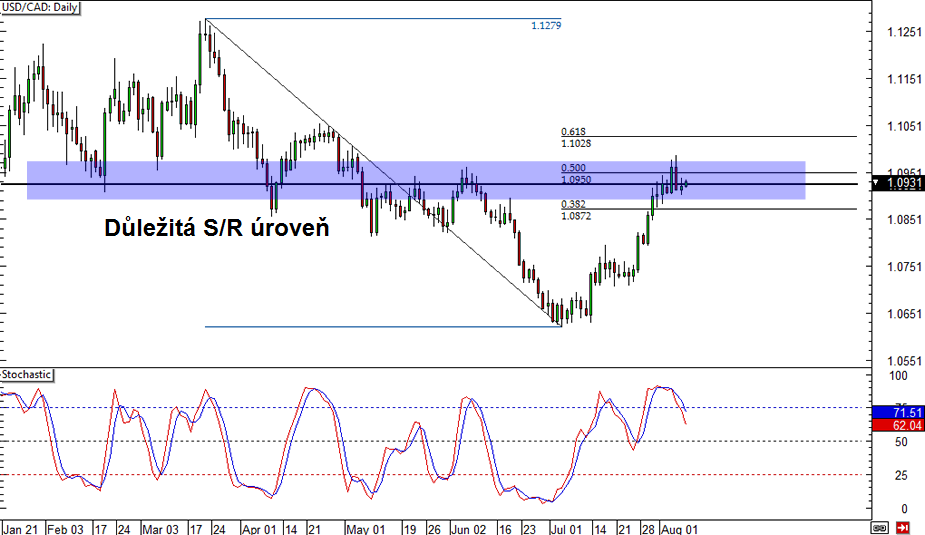Click the 1.0851 price axis label
Image resolution: width=925 pixels, height=535 pixels.
[904, 219]
